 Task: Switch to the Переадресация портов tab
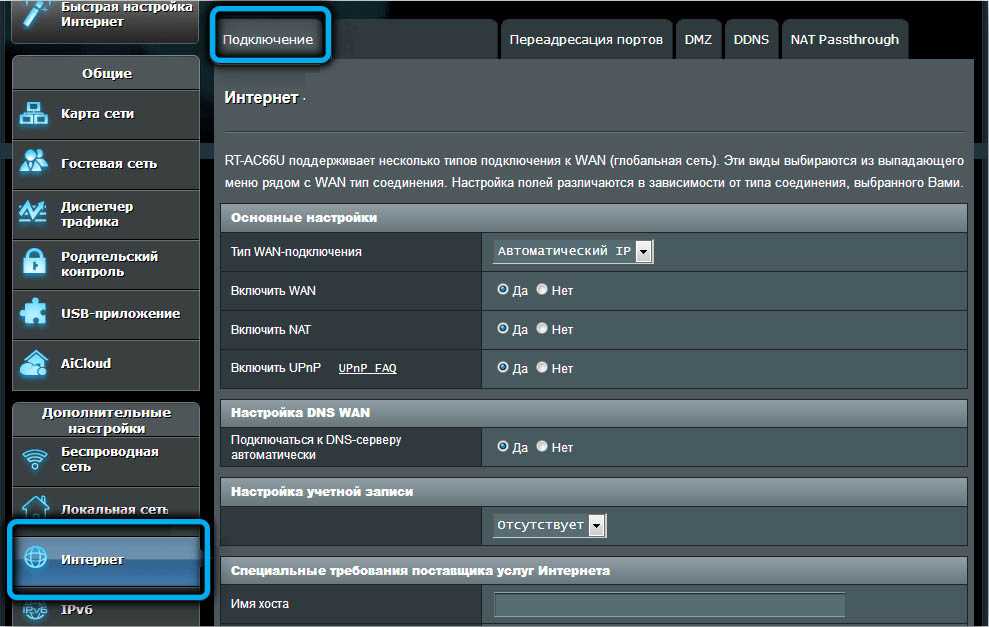[585, 40]
